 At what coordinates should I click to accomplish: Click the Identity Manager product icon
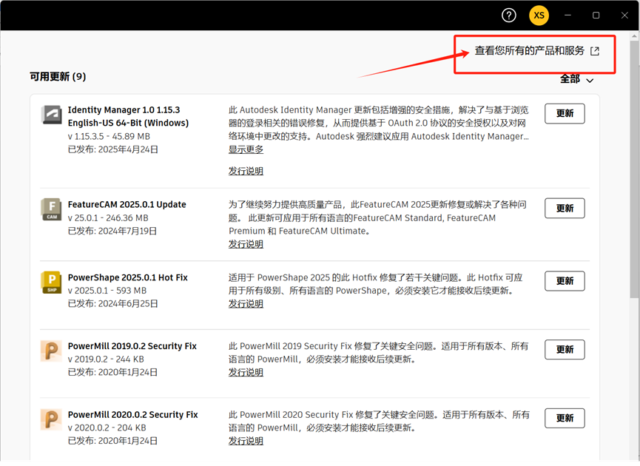tap(52, 115)
